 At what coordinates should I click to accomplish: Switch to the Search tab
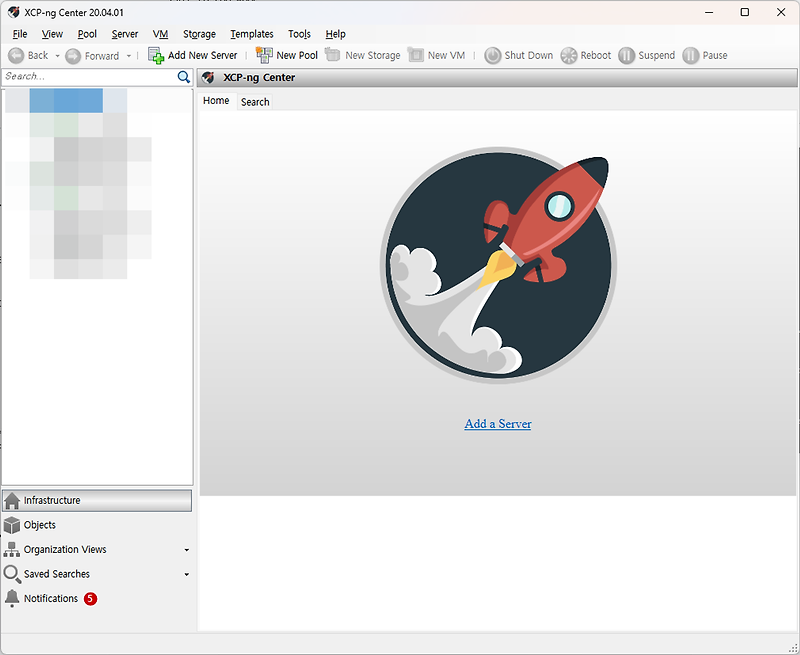[x=255, y=102]
